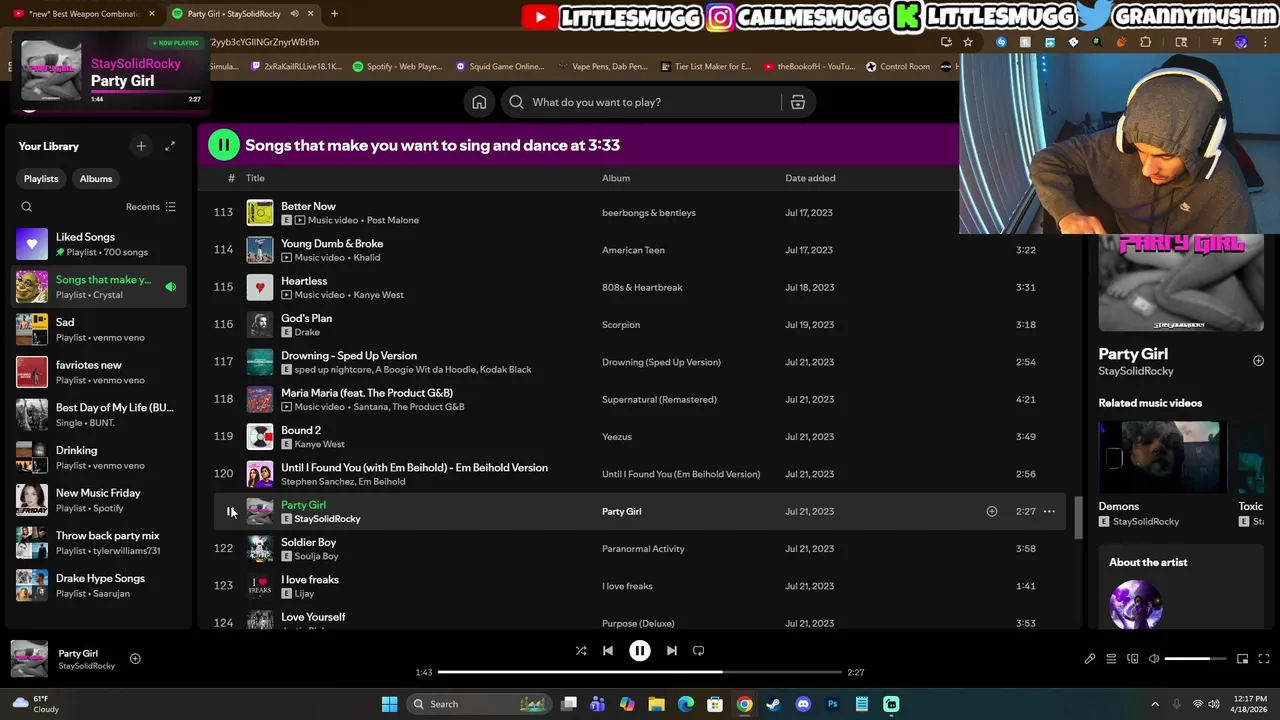Switch to the Best Weapon Combinat YouTube tab
This screenshot has height=720, width=1280.
tap(84, 14)
